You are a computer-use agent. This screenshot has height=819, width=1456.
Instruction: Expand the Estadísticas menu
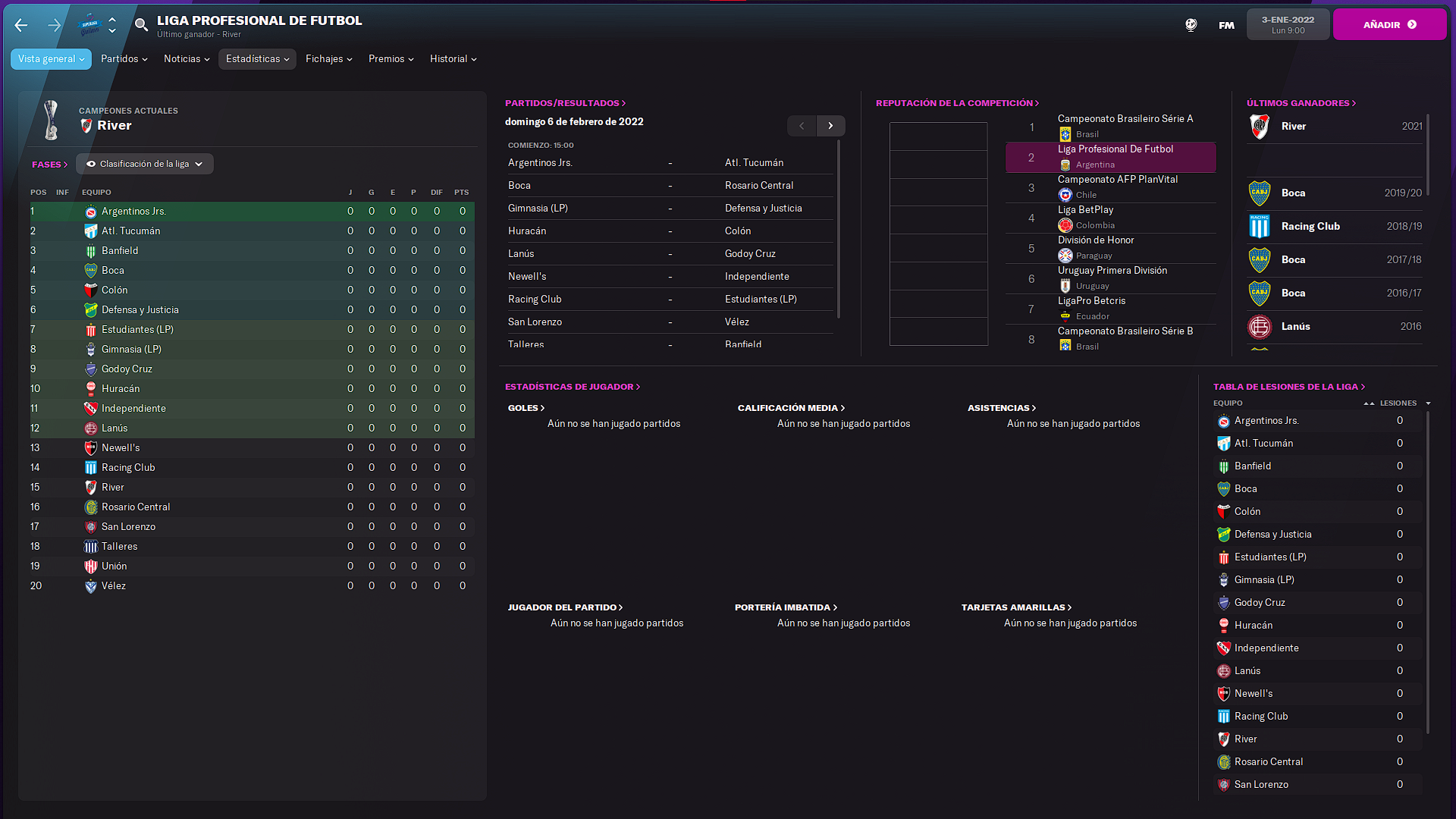tap(257, 59)
